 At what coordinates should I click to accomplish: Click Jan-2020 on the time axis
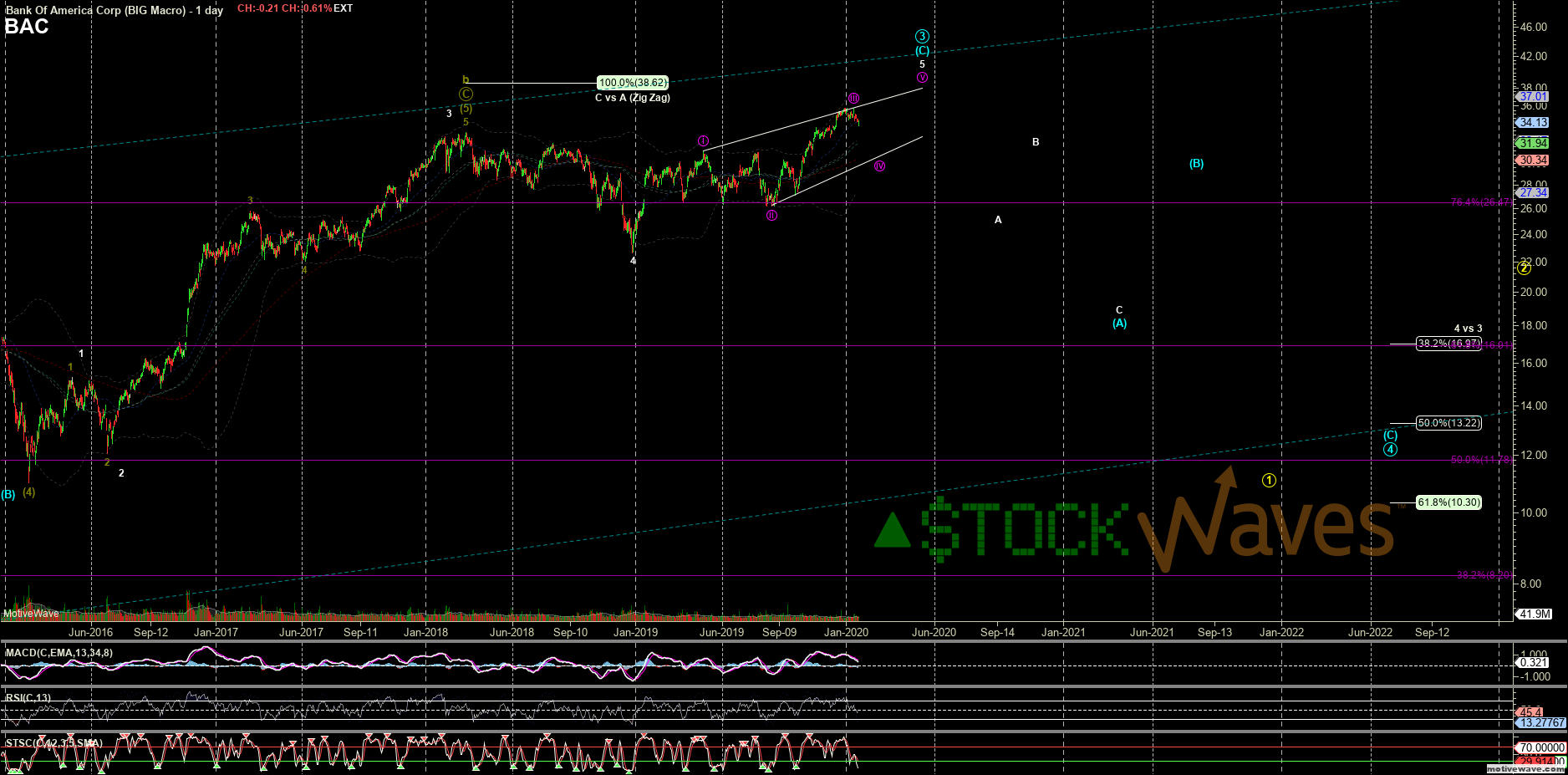pyautogui.click(x=846, y=632)
